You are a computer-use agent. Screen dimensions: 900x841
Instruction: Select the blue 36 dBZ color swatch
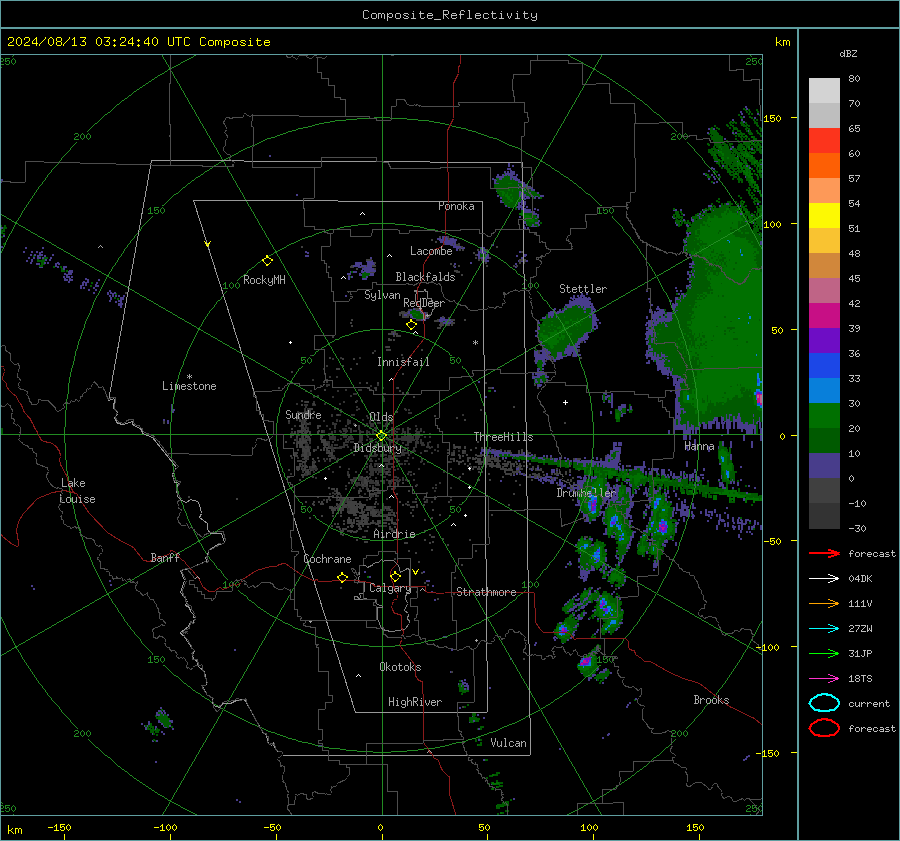pos(824,366)
